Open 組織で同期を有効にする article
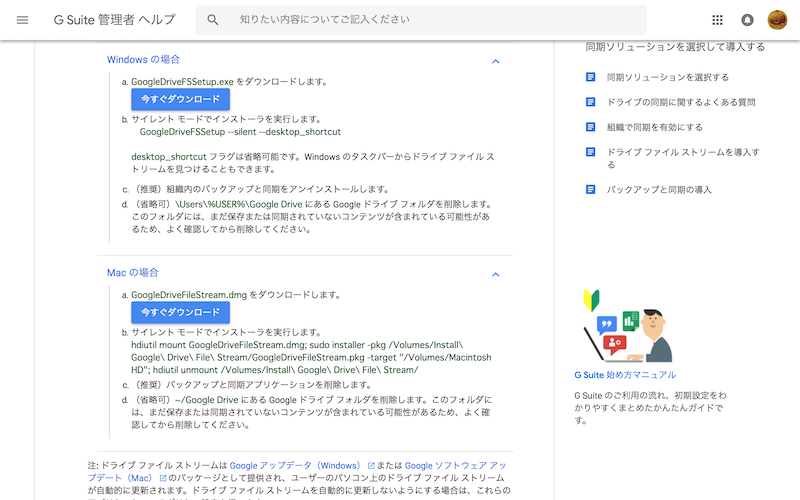800x500 pixels. [655, 128]
